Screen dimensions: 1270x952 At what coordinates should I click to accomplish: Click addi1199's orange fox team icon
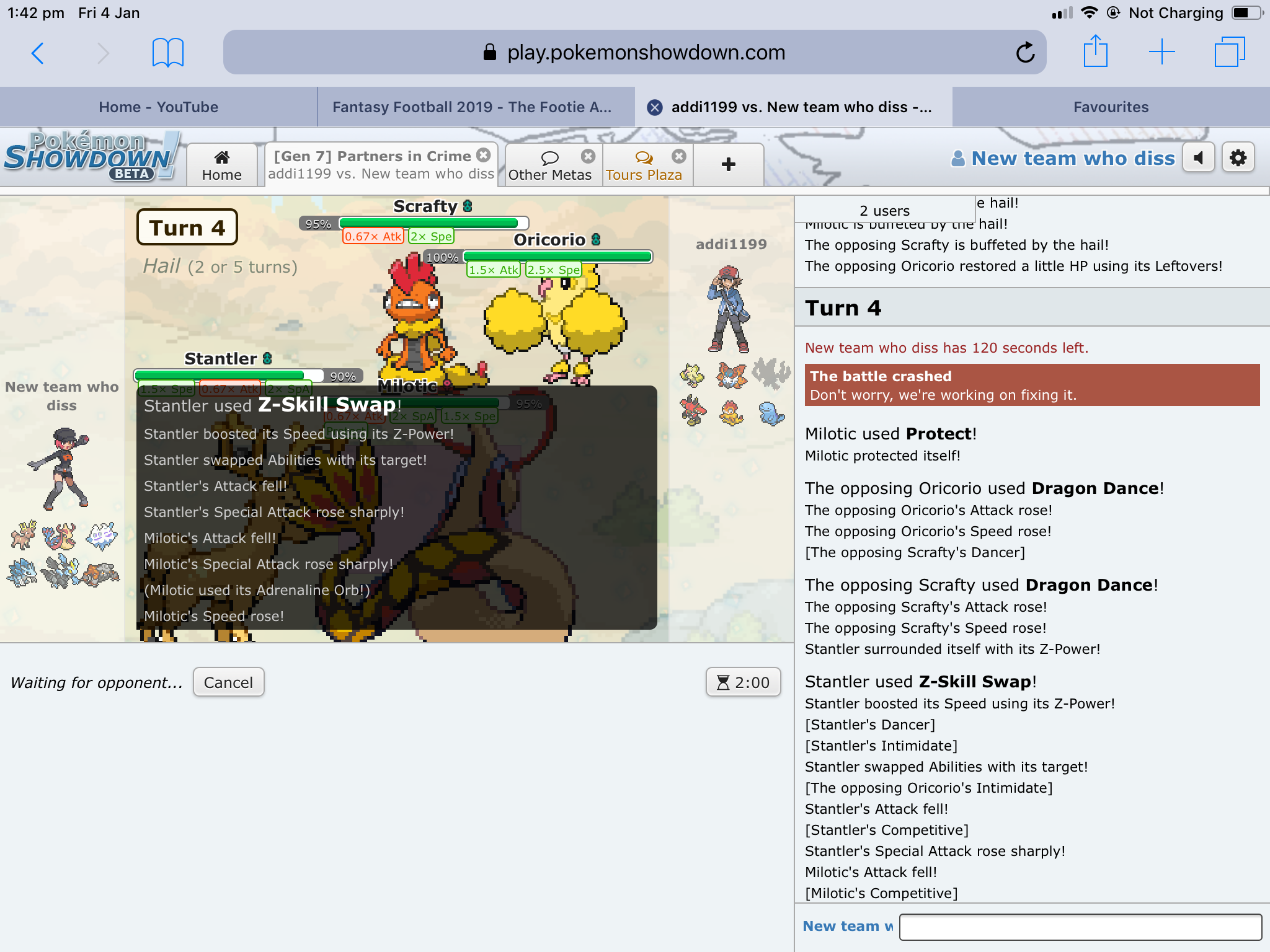[x=732, y=375]
